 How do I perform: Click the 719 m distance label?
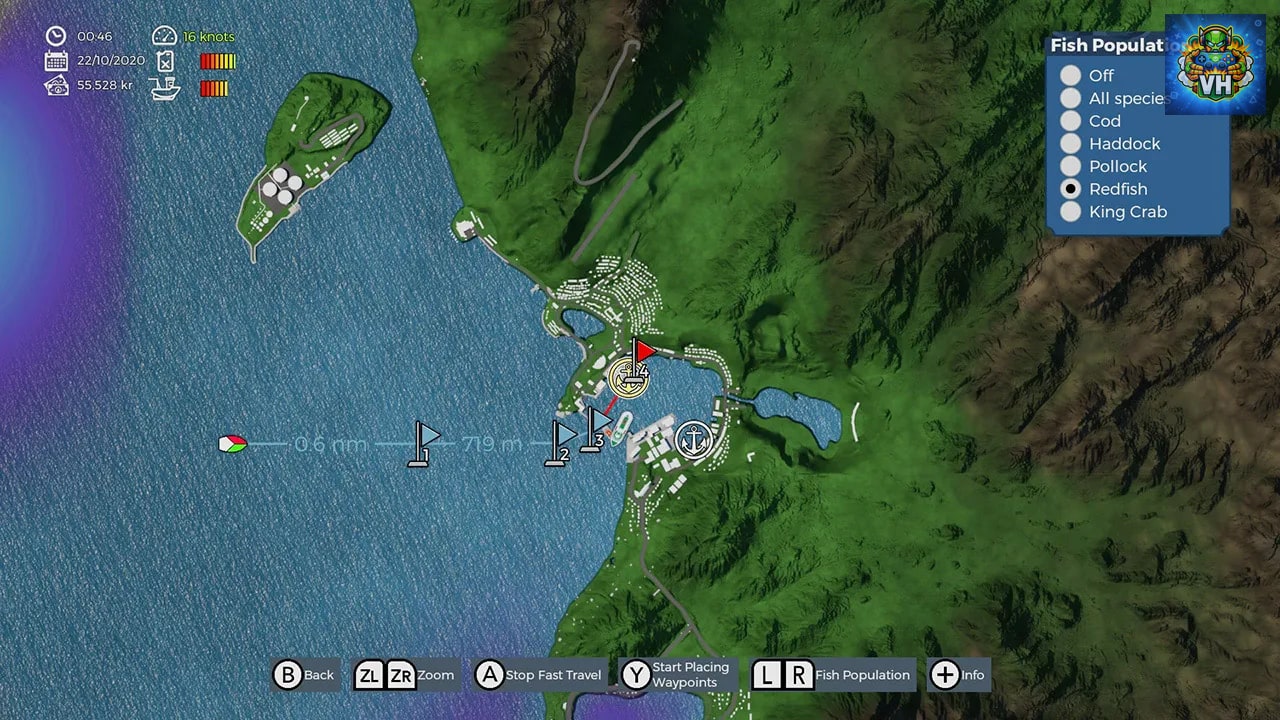pos(492,444)
